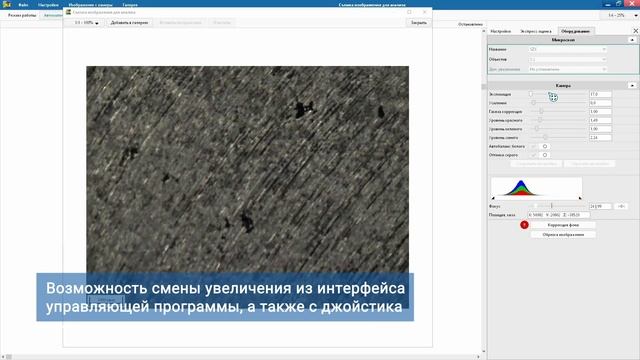Adjust the Усиление slider
The image size is (640, 360).
tap(558, 103)
